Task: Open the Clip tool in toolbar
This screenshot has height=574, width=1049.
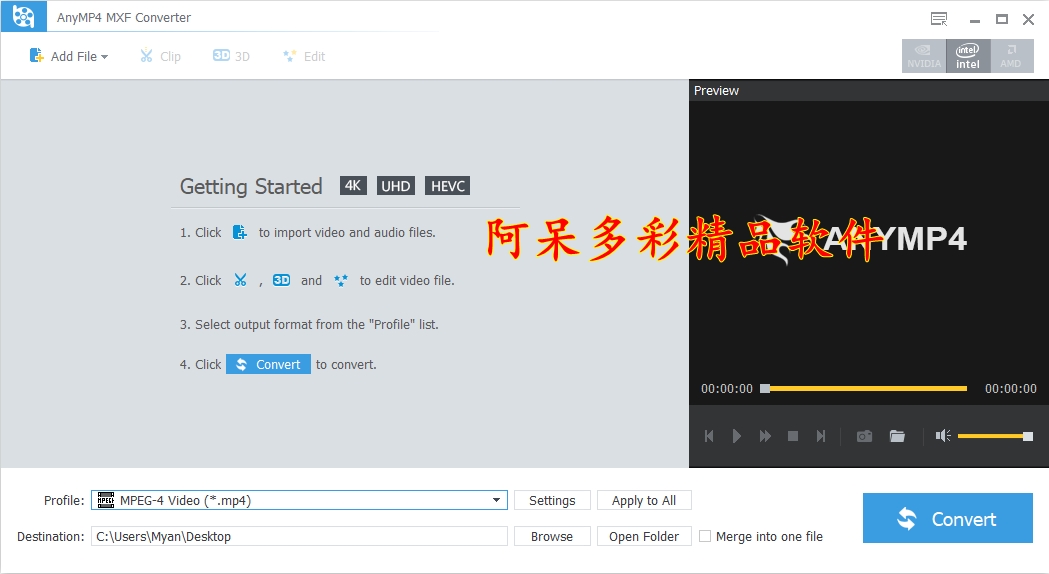Action: pos(161,56)
